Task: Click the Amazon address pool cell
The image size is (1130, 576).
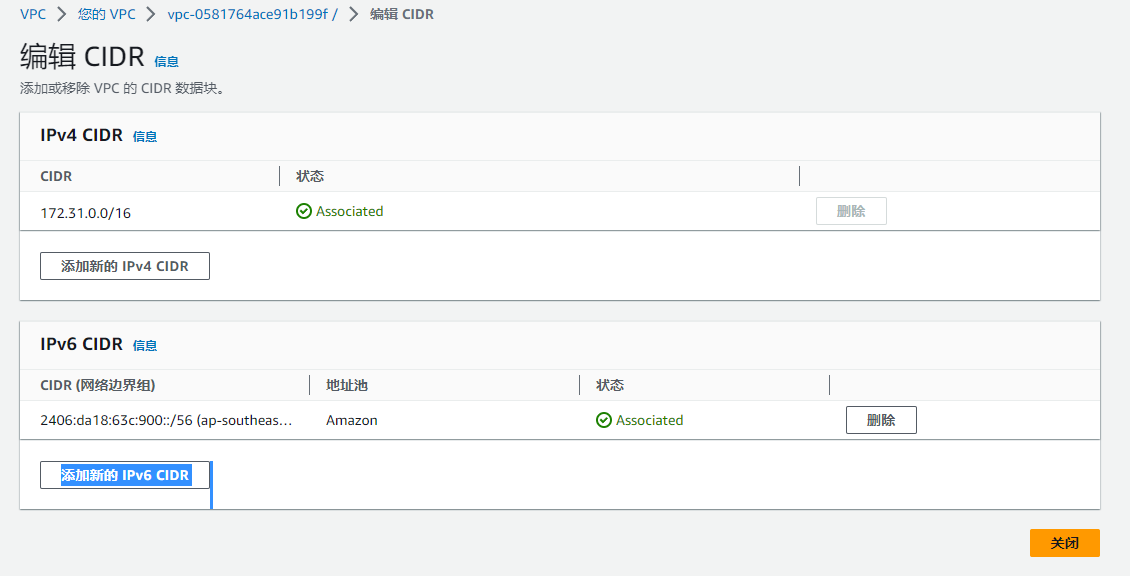Action: tap(352, 421)
